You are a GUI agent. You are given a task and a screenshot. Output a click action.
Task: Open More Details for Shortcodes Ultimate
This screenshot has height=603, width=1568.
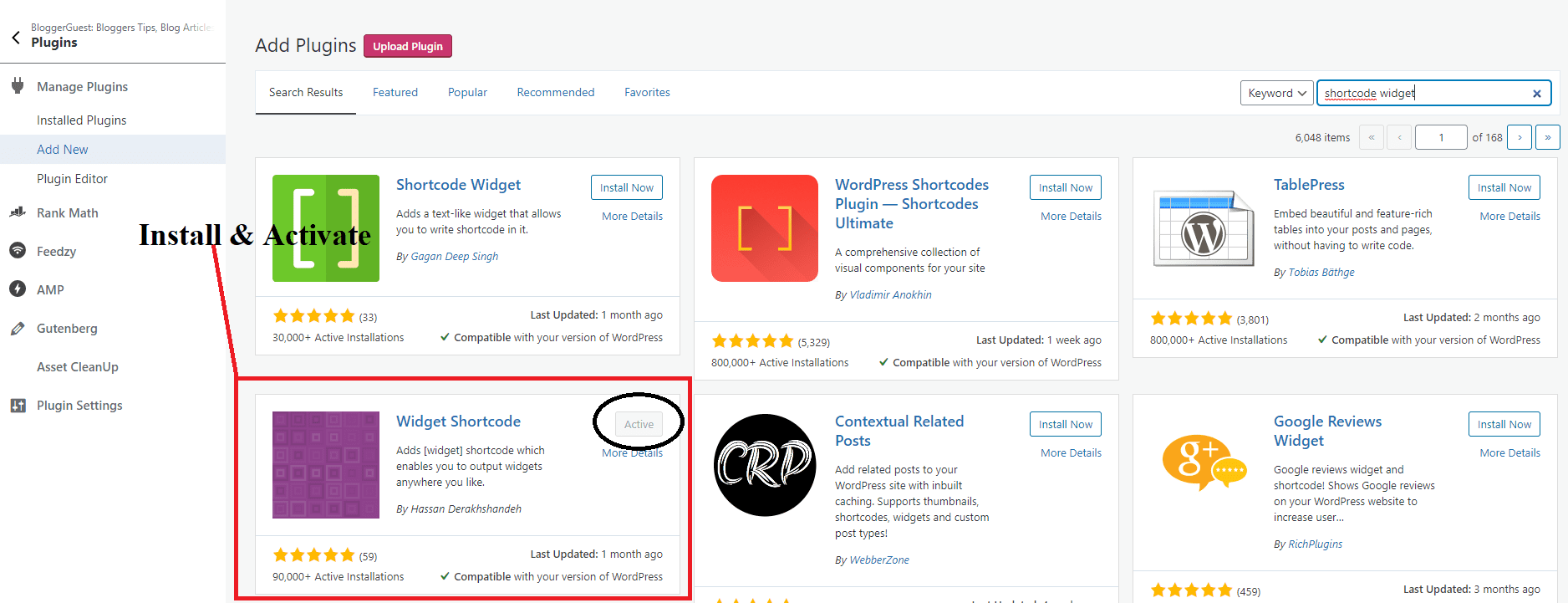pyautogui.click(x=1071, y=216)
